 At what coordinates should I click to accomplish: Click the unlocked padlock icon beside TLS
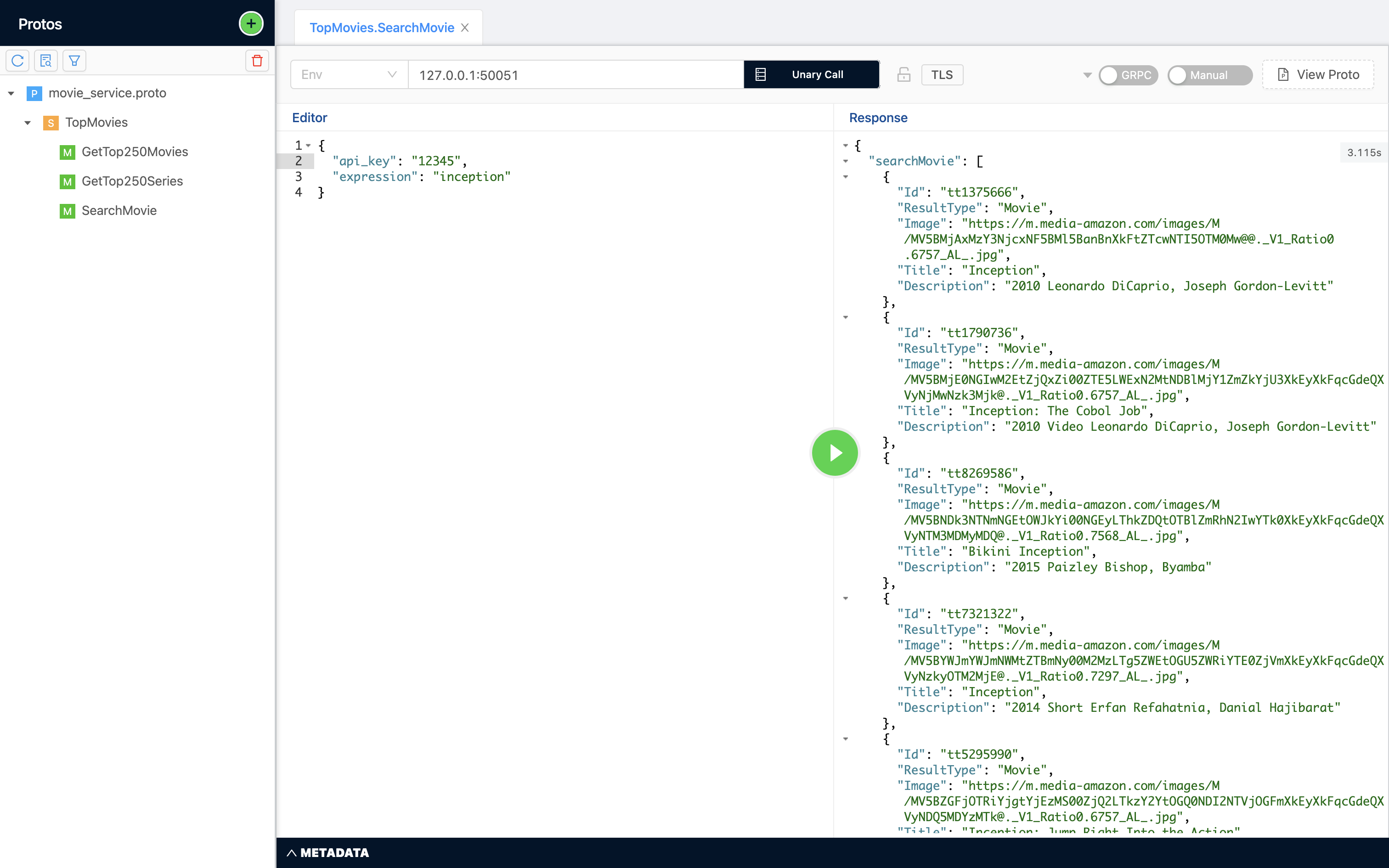(903, 74)
